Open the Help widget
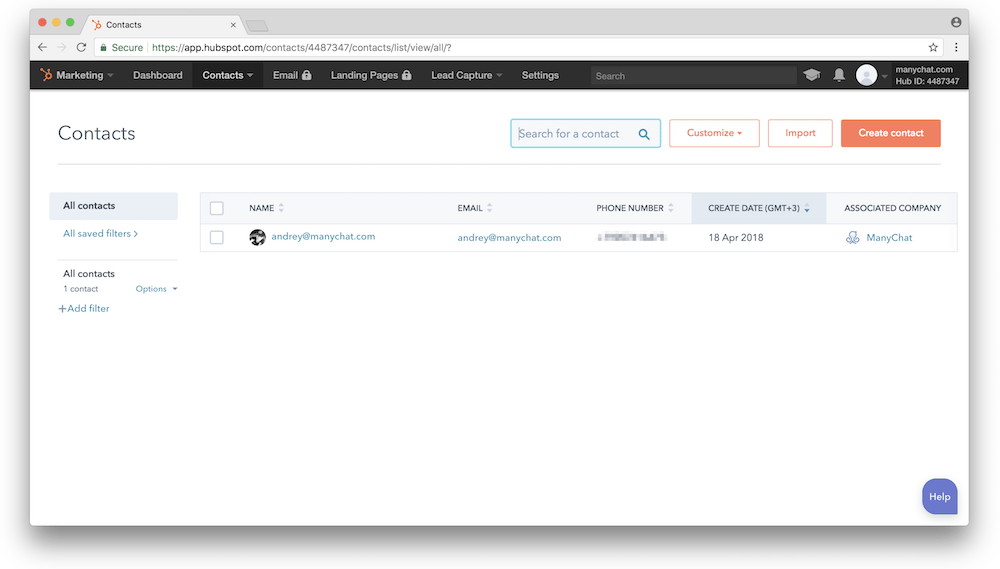This screenshot has height=569, width=1000. pos(939,496)
